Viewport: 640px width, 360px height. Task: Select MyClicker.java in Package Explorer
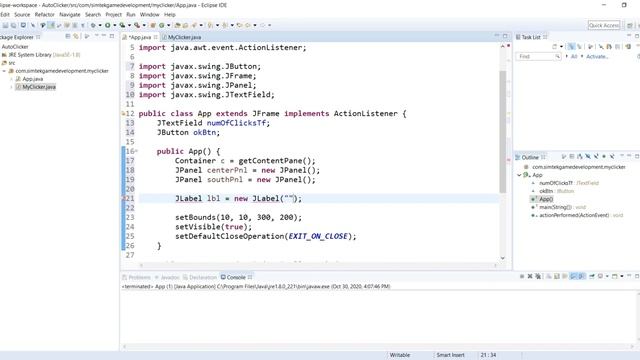pyautogui.click(x=39, y=87)
